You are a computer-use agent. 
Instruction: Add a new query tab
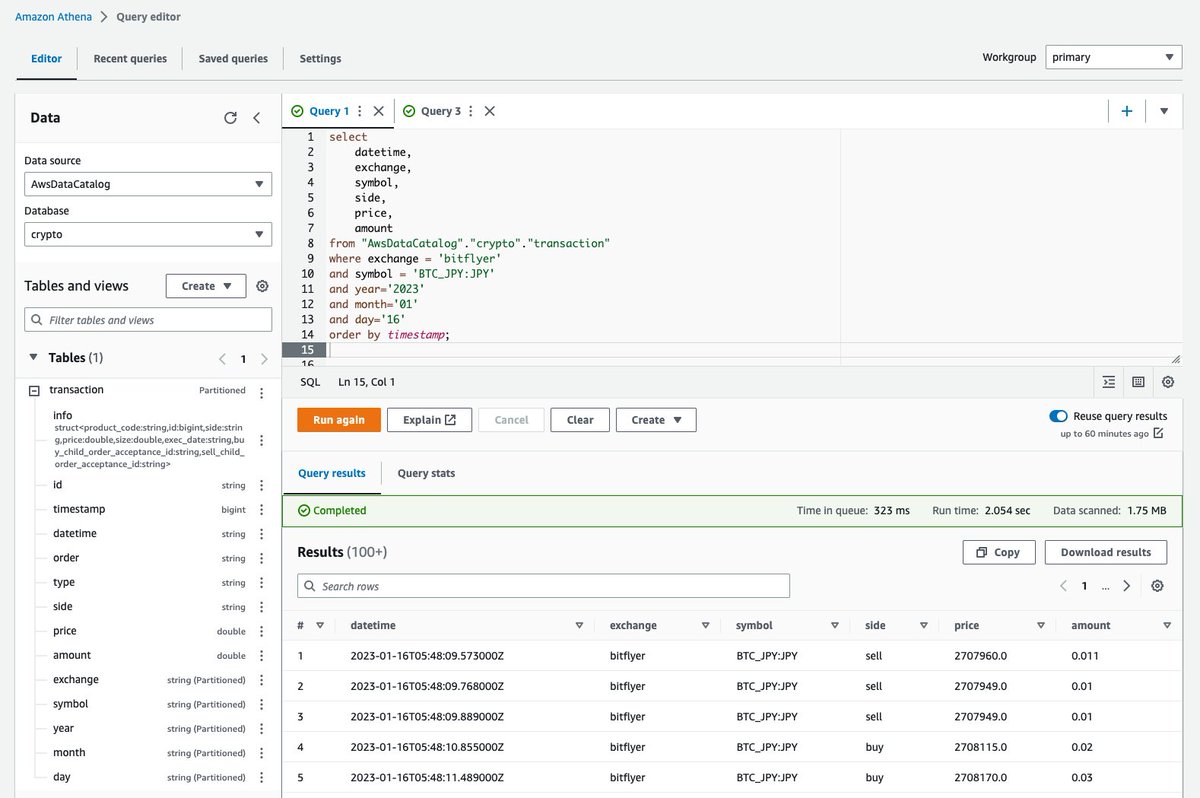(x=1127, y=111)
